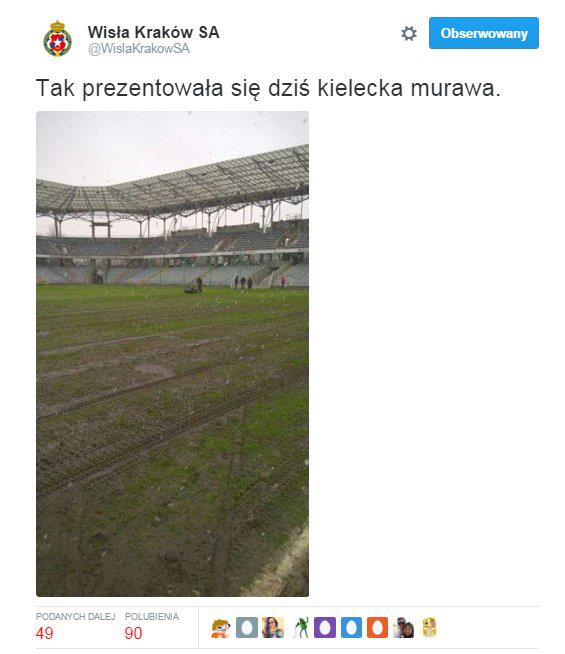565x654 pixels.
Task: Select the tweet text about kielecka murawa
Action: pos(268,88)
